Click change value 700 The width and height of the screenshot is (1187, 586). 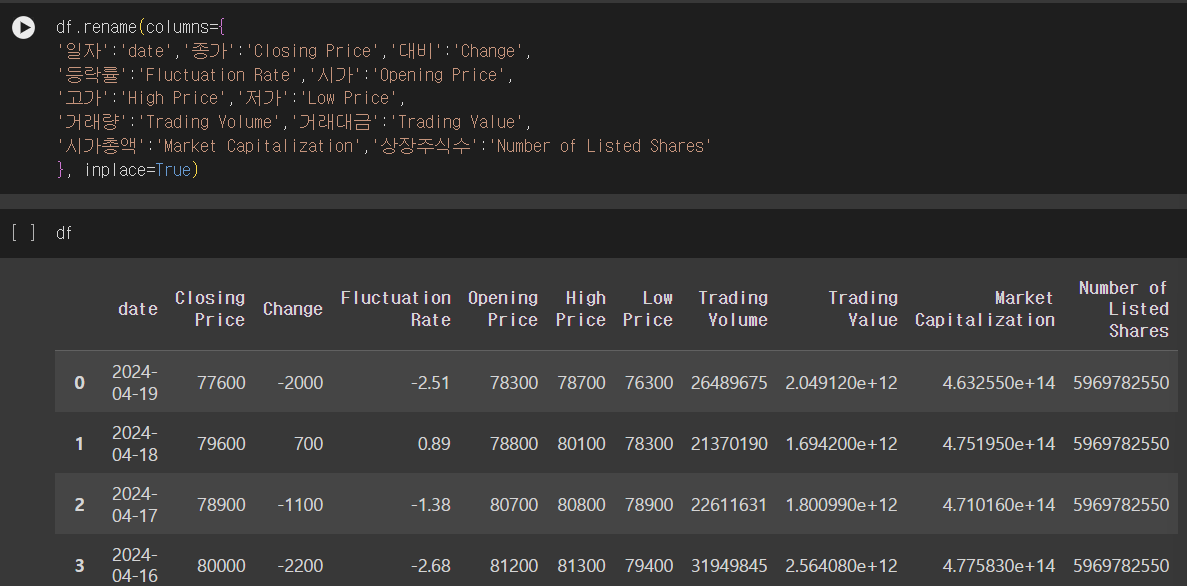309,444
